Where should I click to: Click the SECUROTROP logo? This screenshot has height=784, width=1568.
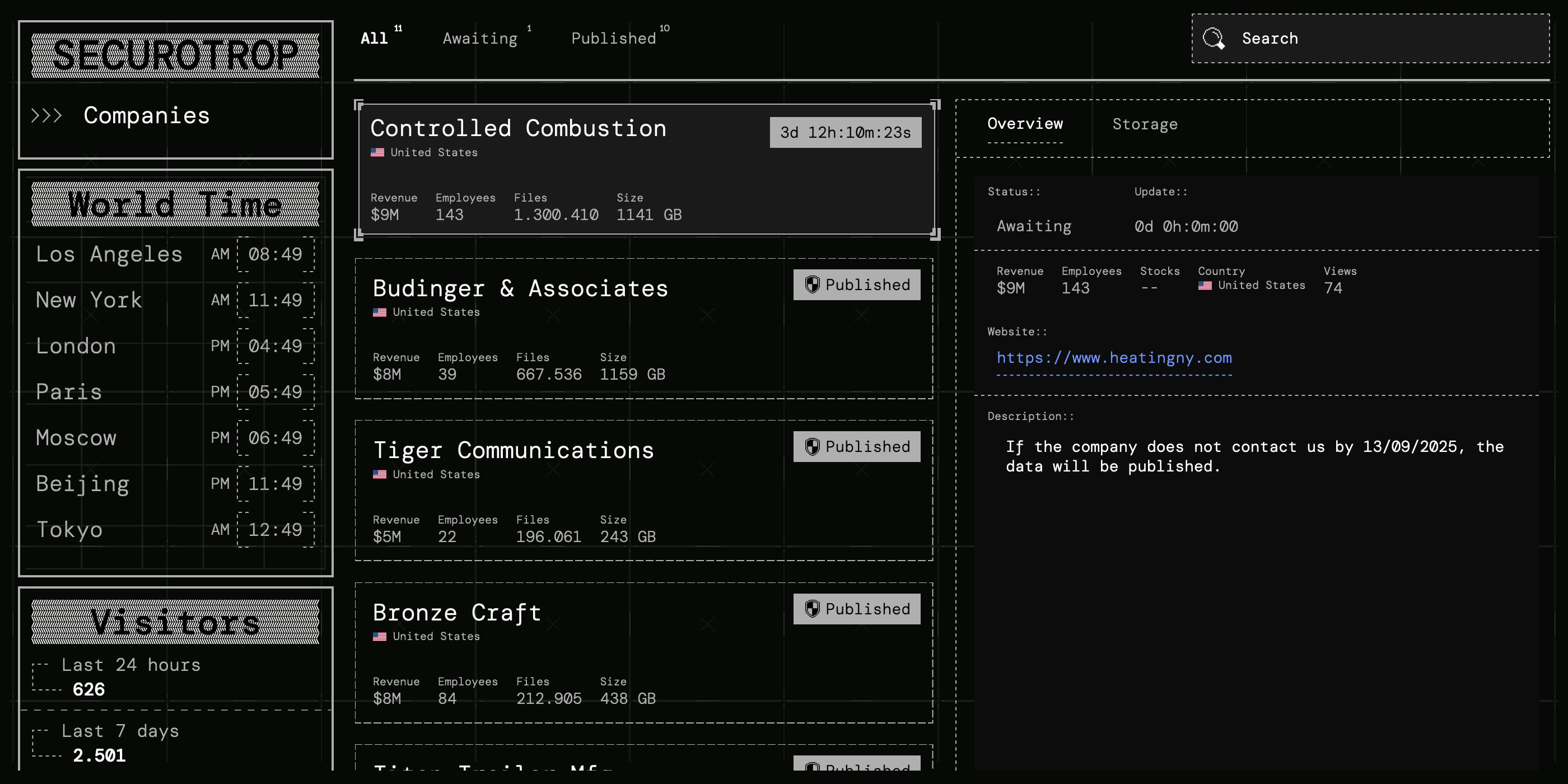pyautogui.click(x=175, y=55)
